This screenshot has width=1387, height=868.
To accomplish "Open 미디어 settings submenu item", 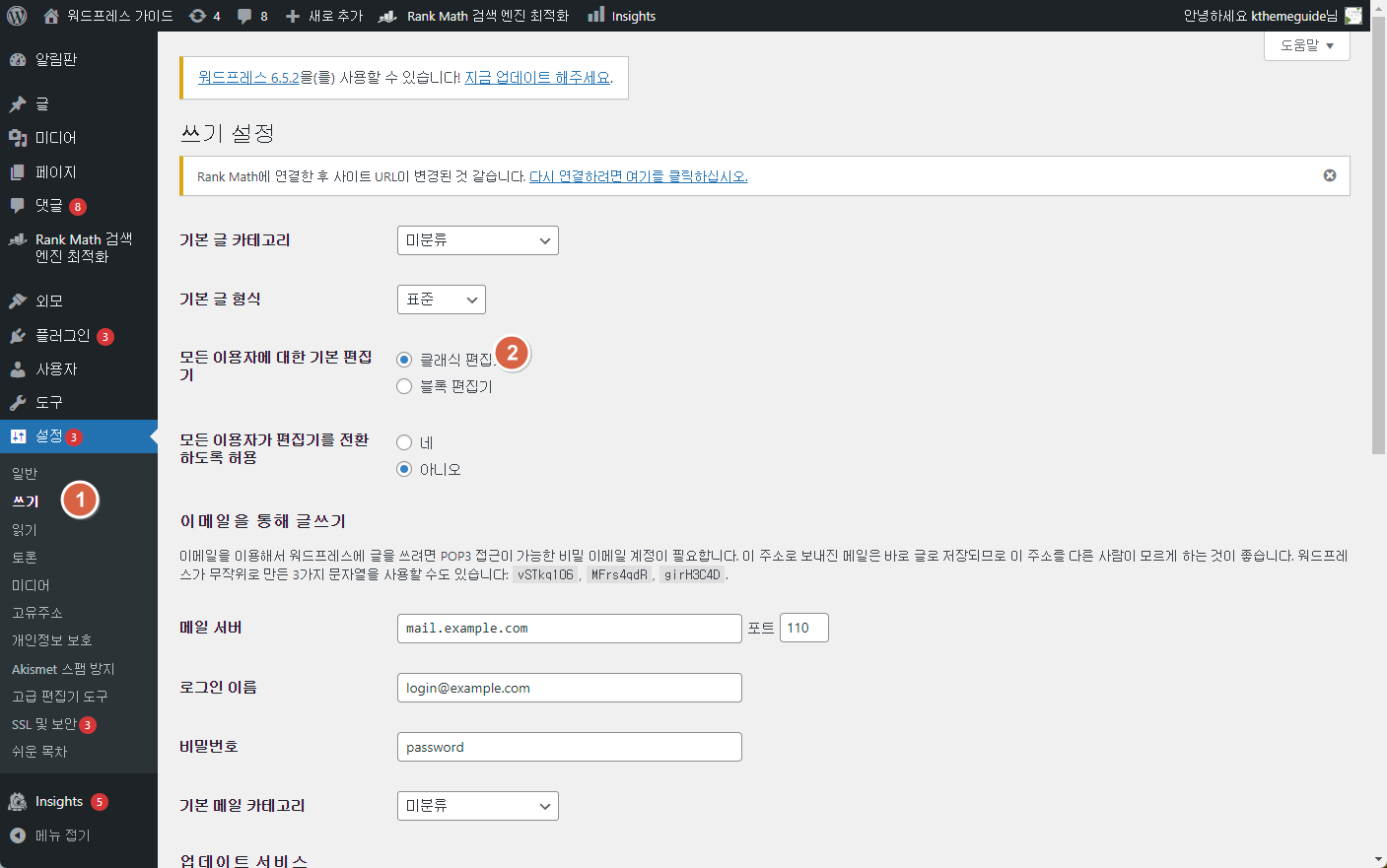I will (x=31, y=585).
